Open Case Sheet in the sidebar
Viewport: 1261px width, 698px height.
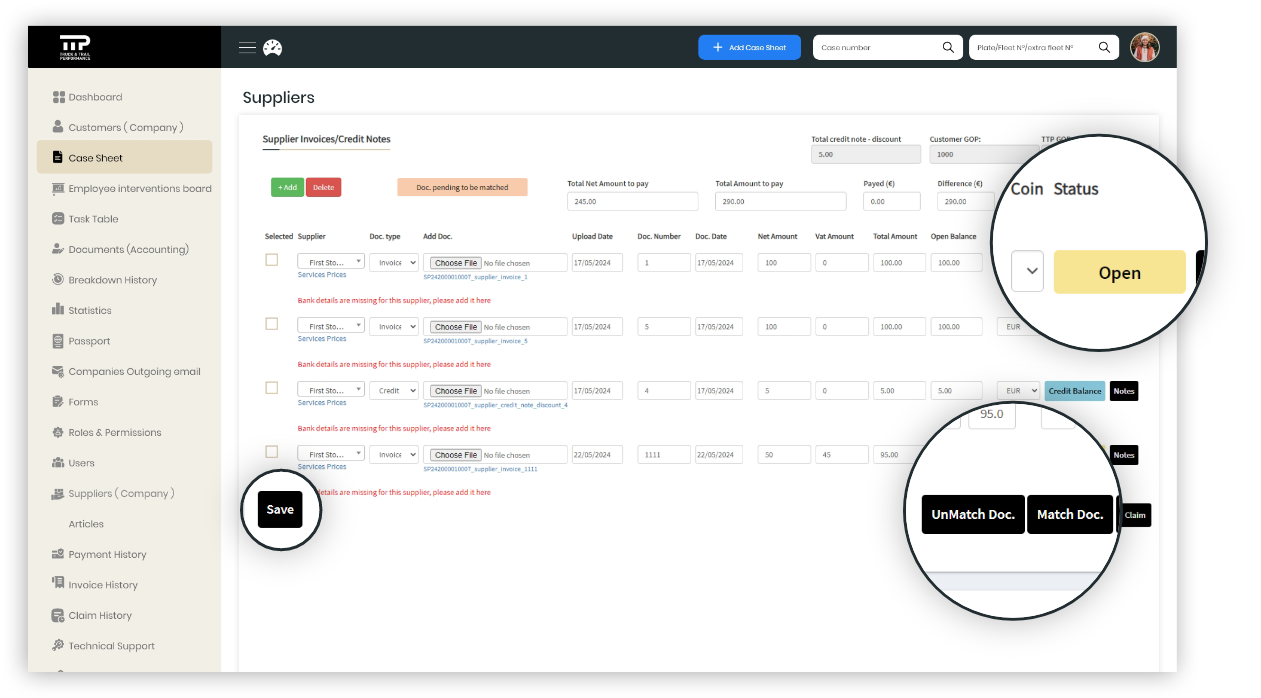(x=96, y=158)
